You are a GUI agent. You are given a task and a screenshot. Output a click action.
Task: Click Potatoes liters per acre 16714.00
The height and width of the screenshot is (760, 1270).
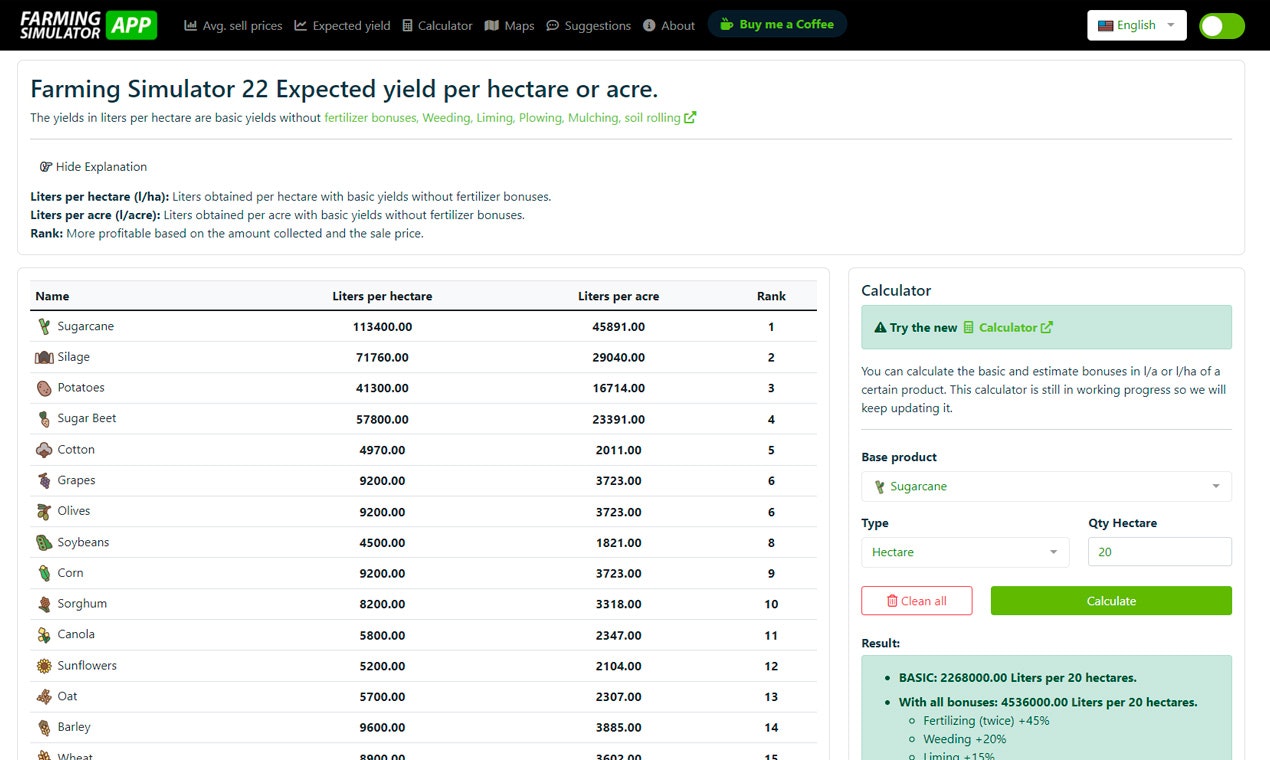[618, 388]
